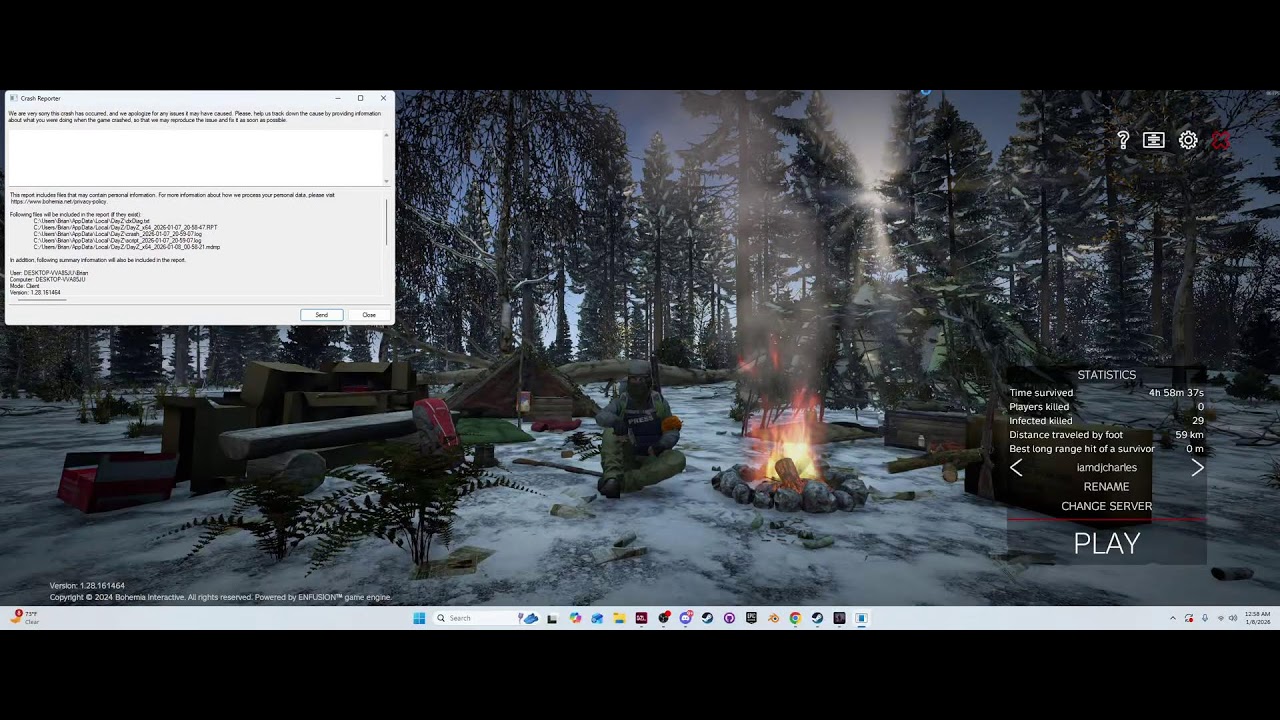Click the taskbar Search box
Screen dimensions: 1280x720
click(484, 618)
